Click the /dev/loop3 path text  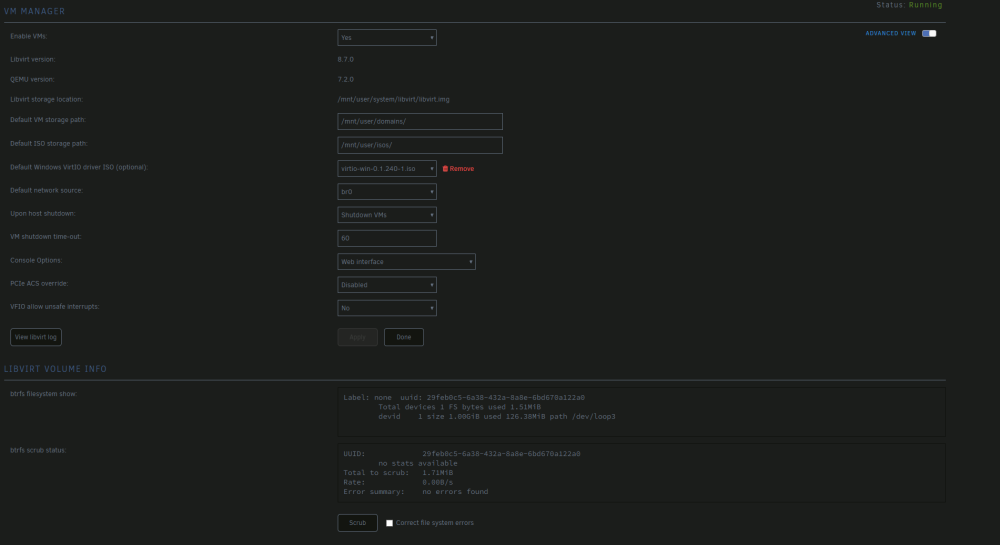coord(594,416)
